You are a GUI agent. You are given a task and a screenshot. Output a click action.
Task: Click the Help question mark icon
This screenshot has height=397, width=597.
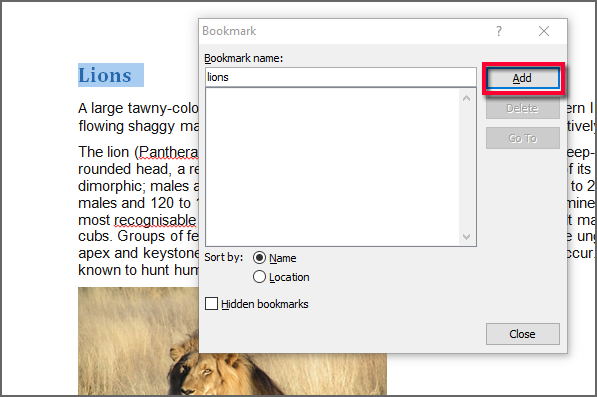[x=499, y=31]
